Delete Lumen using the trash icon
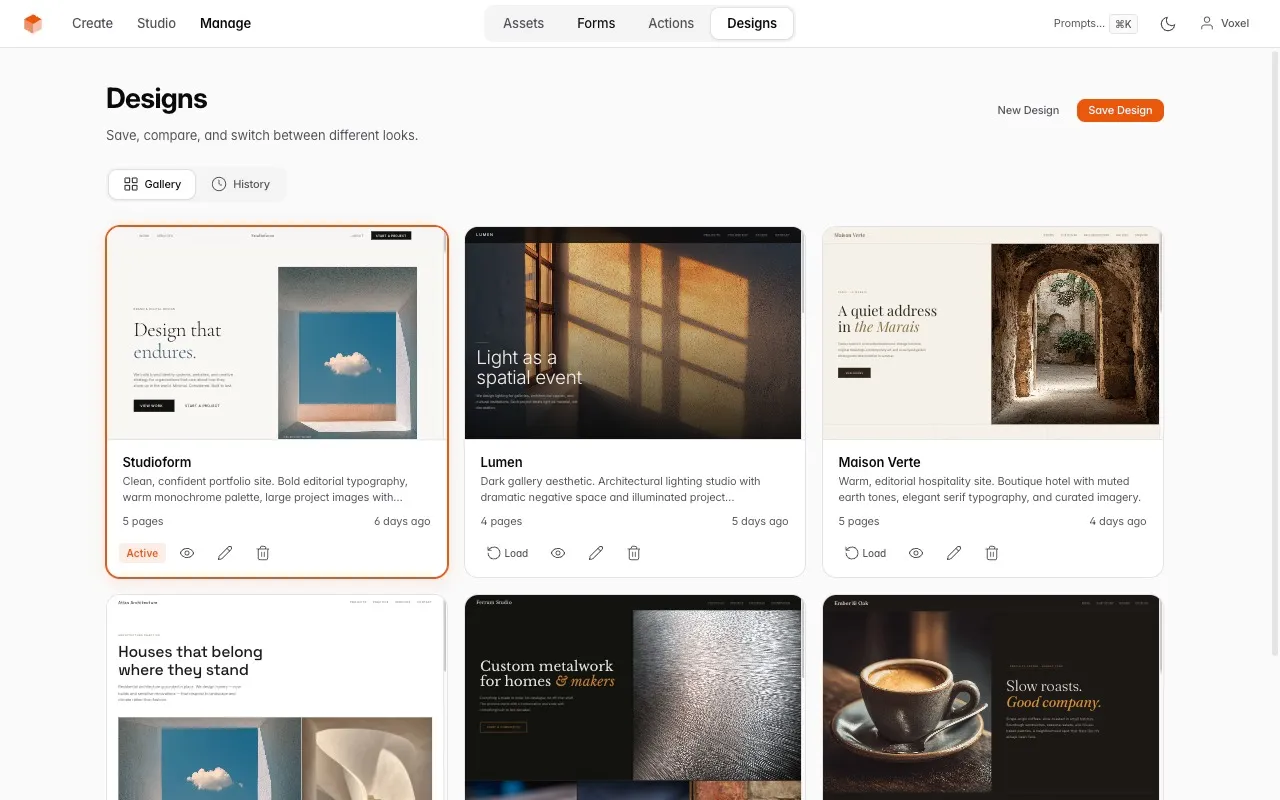Viewport: 1280px width, 800px height. click(633, 552)
